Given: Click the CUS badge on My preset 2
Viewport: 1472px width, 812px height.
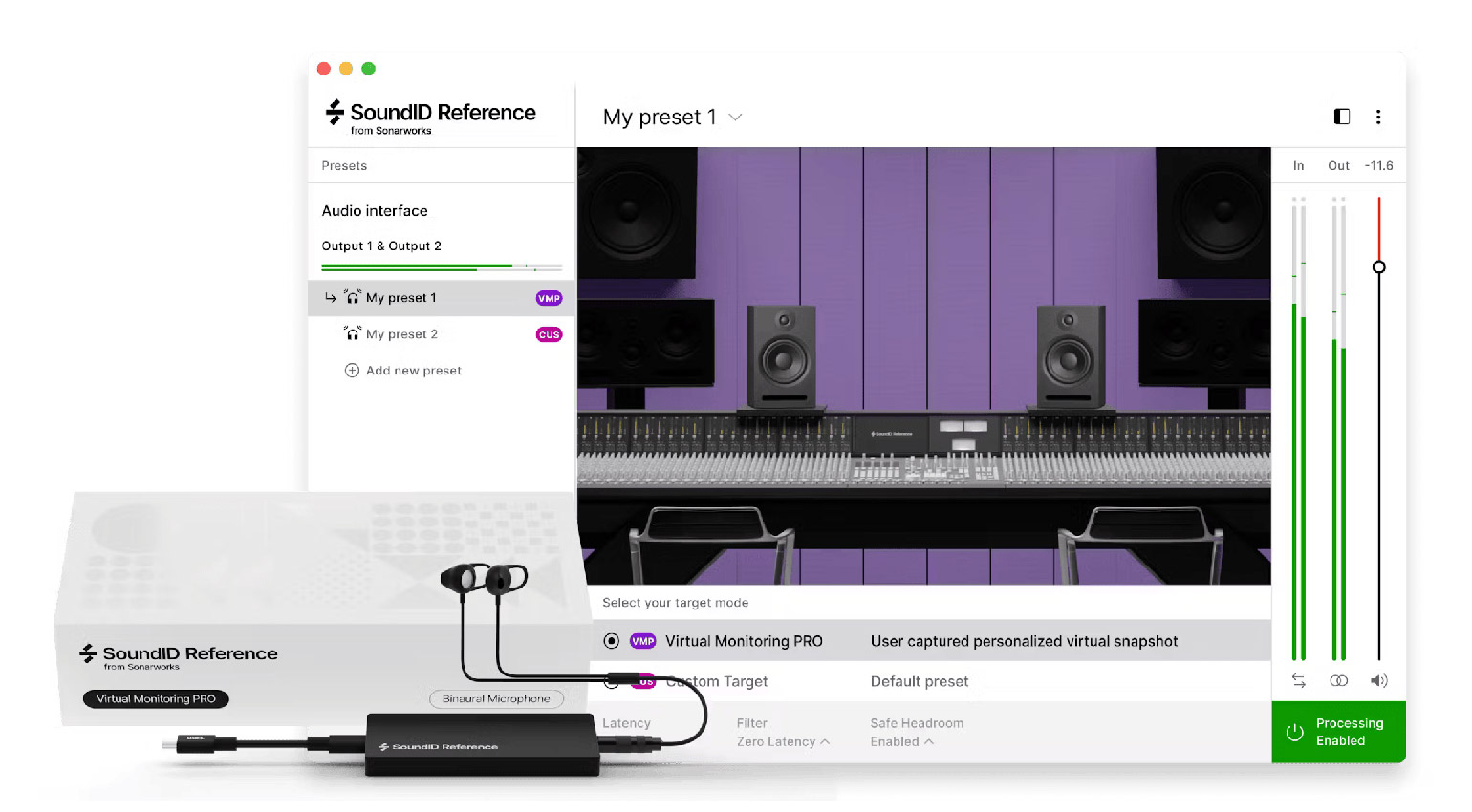Looking at the screenshot, I should (x=549, y=334).
